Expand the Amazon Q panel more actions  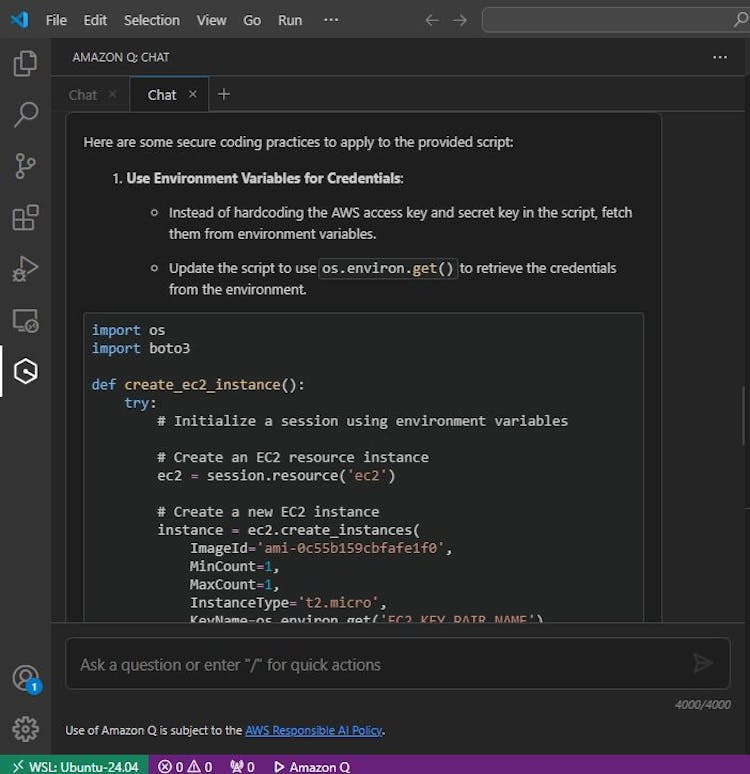719,57
